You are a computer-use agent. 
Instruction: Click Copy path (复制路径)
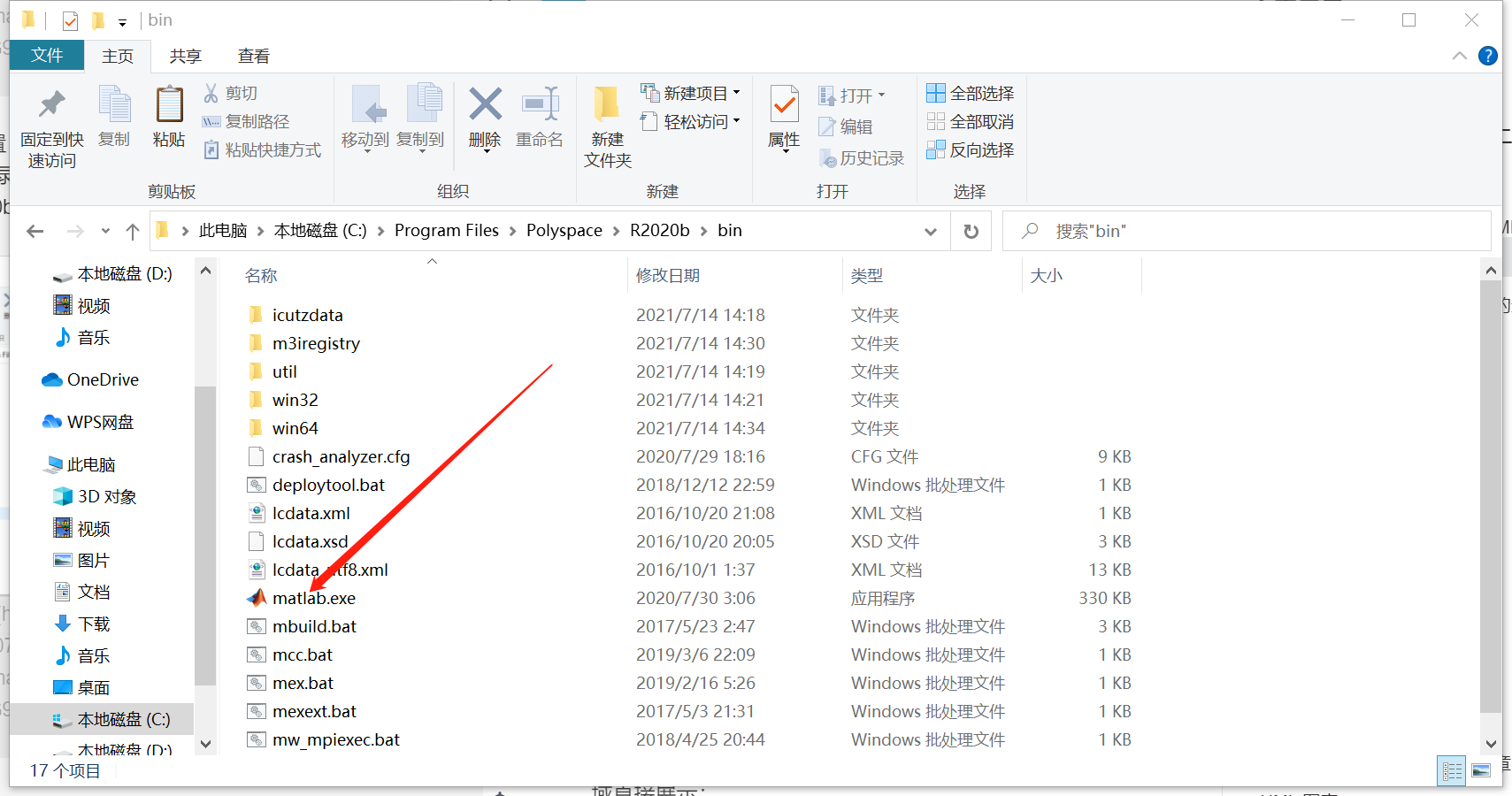pyautogui.click(x=246, y=121)
